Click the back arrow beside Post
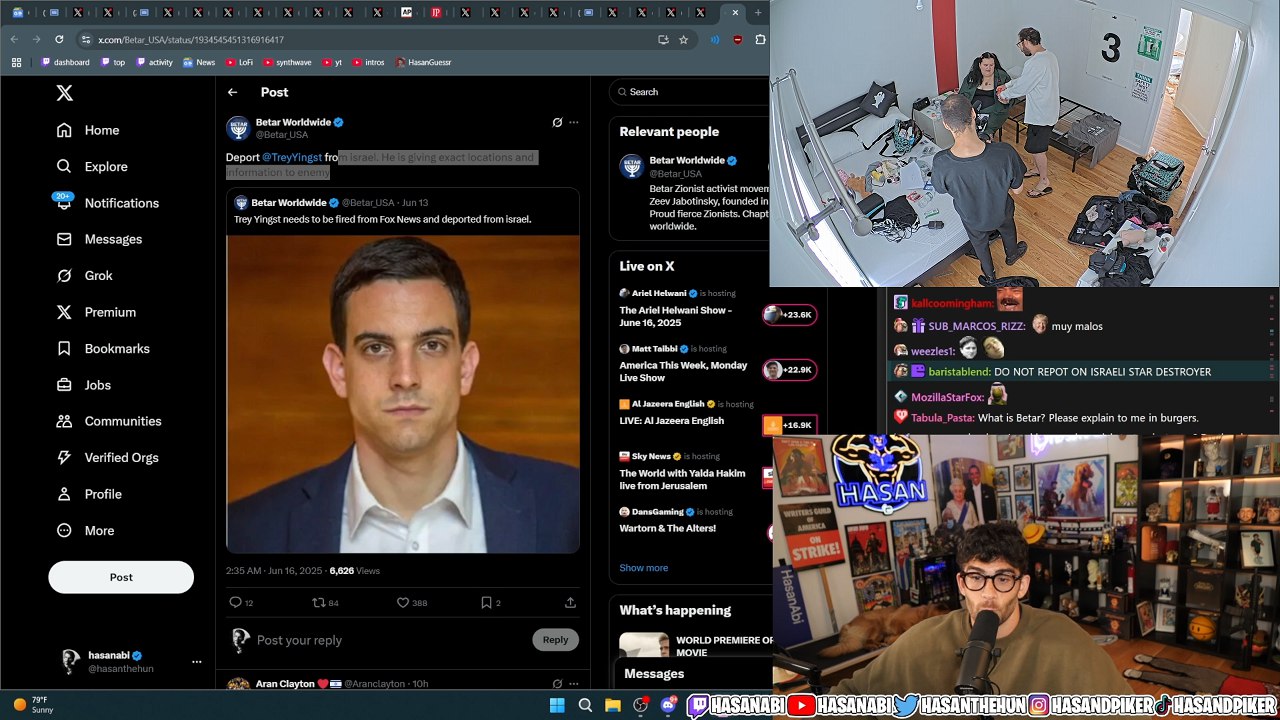 (232, 92)
